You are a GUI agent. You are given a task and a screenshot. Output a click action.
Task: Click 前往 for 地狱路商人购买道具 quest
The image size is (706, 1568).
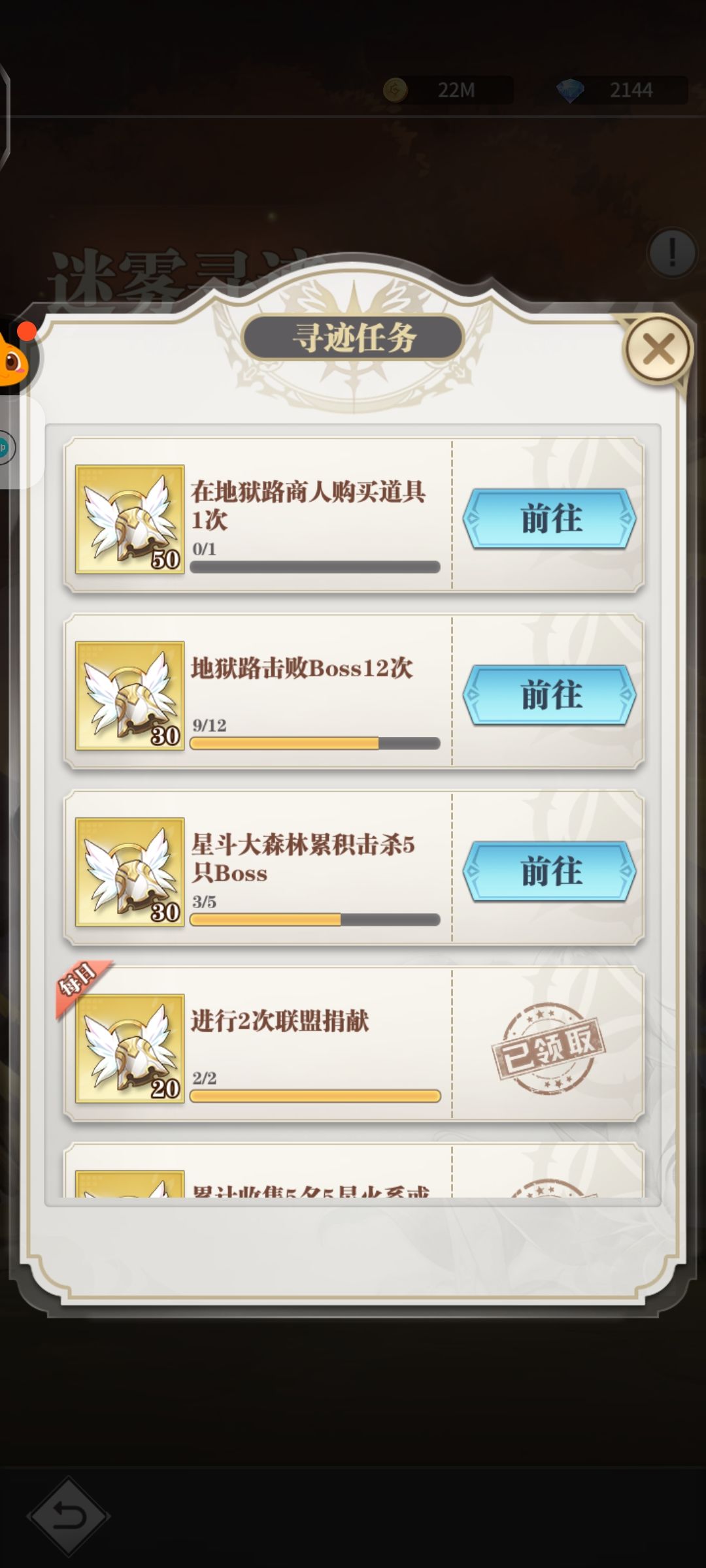(549, 519)
